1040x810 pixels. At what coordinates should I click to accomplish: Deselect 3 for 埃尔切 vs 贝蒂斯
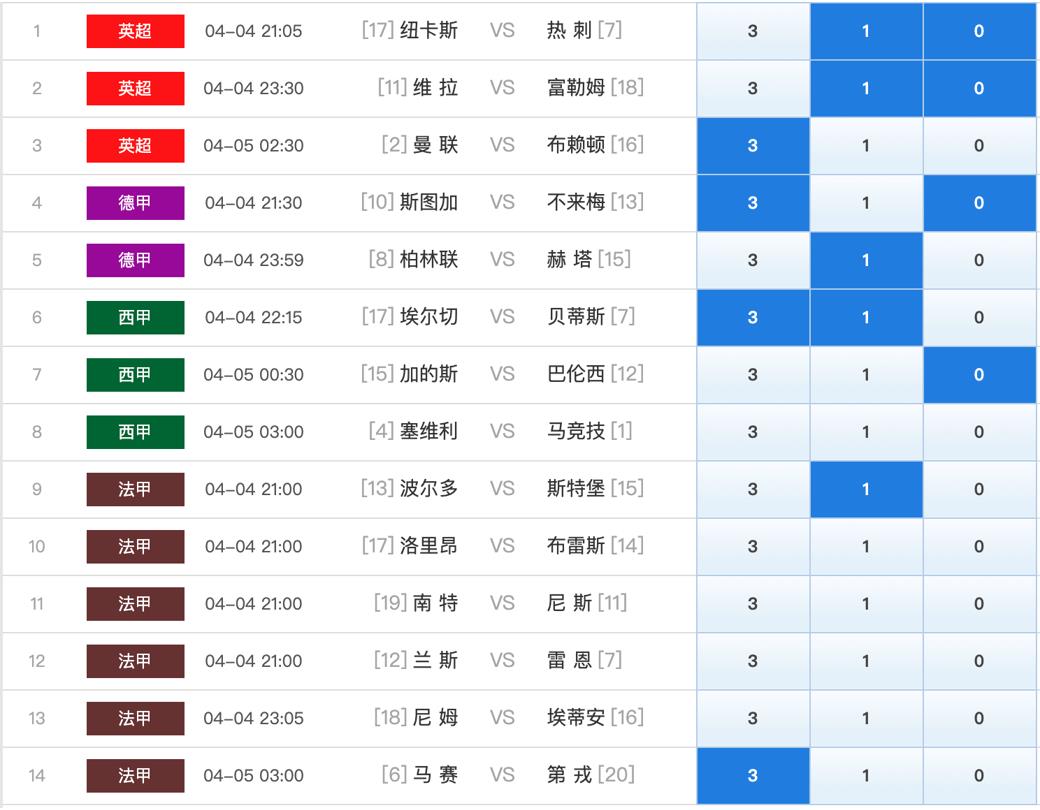(753, 318)
